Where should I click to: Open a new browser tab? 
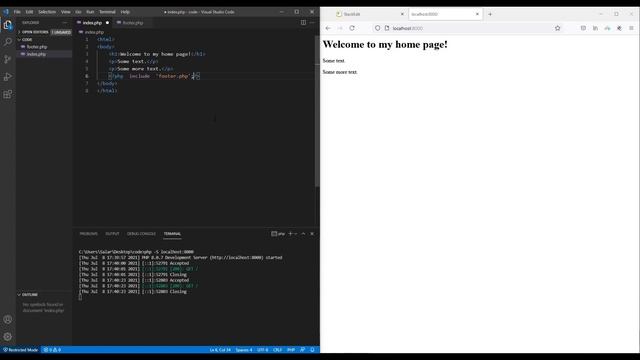(490, 14)
